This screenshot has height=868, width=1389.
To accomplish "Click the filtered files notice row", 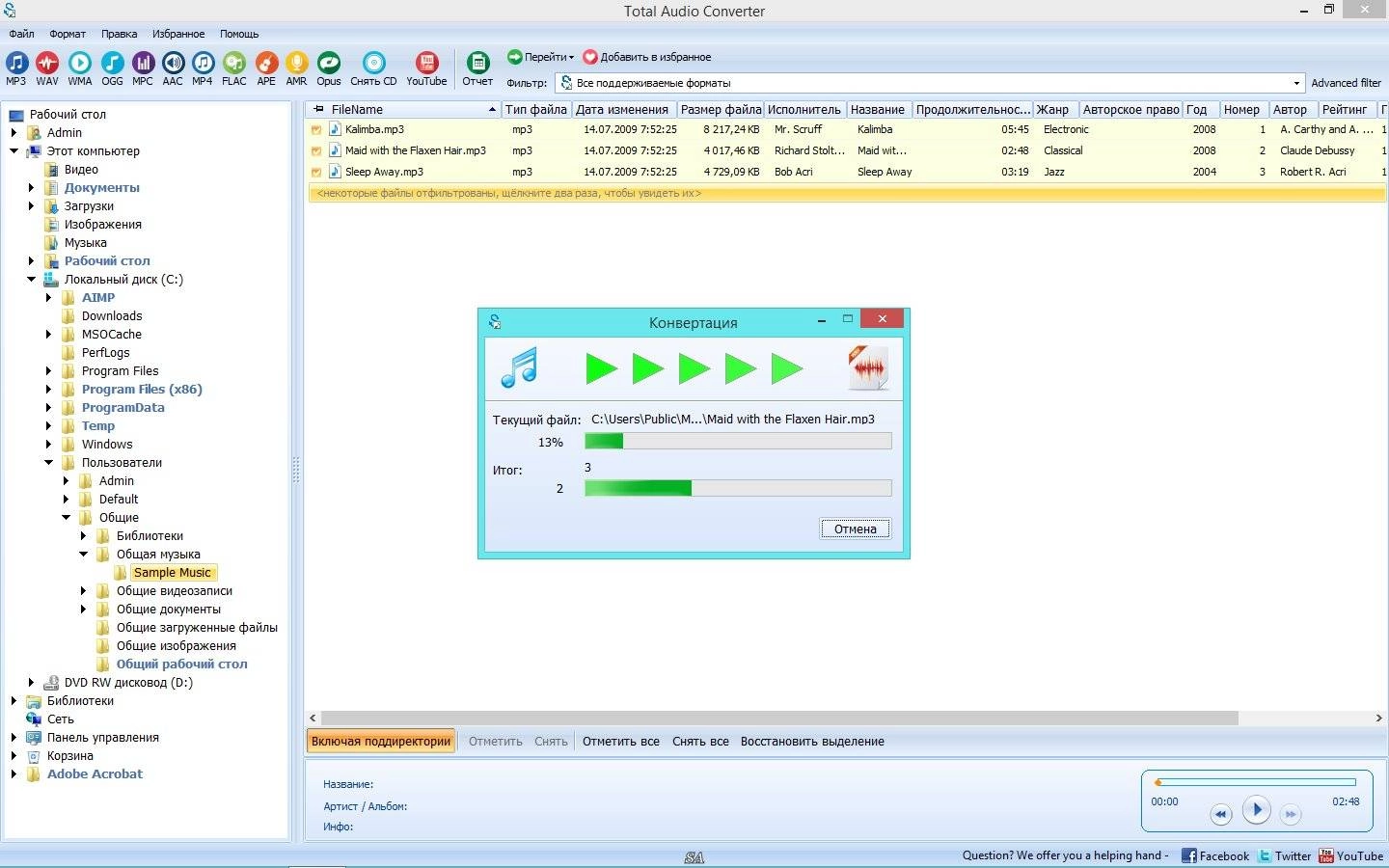I will click(x=846, y=193).
